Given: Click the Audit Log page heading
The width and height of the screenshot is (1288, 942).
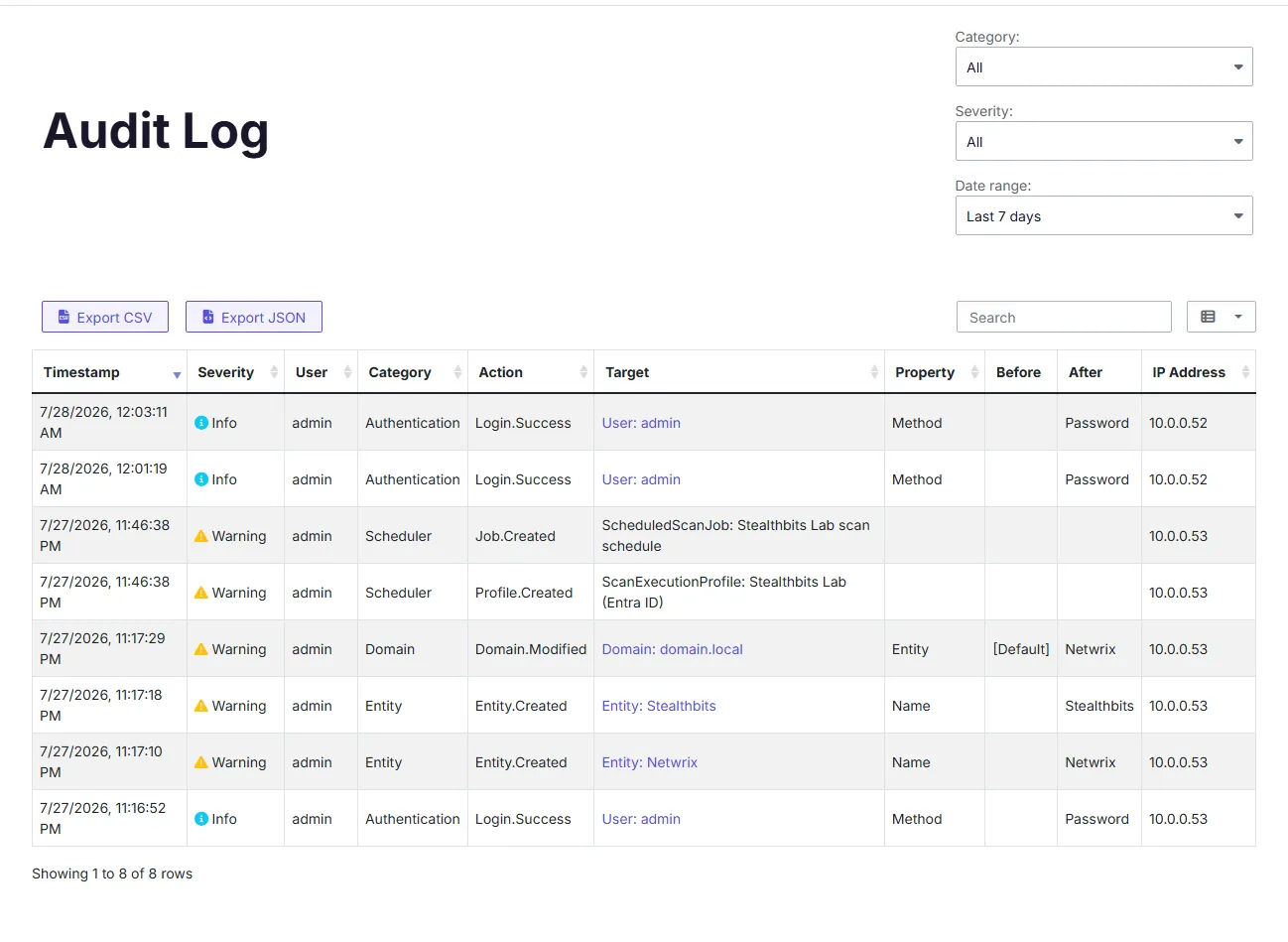Looking at the screenshot, I should click(x=156, y=131).
